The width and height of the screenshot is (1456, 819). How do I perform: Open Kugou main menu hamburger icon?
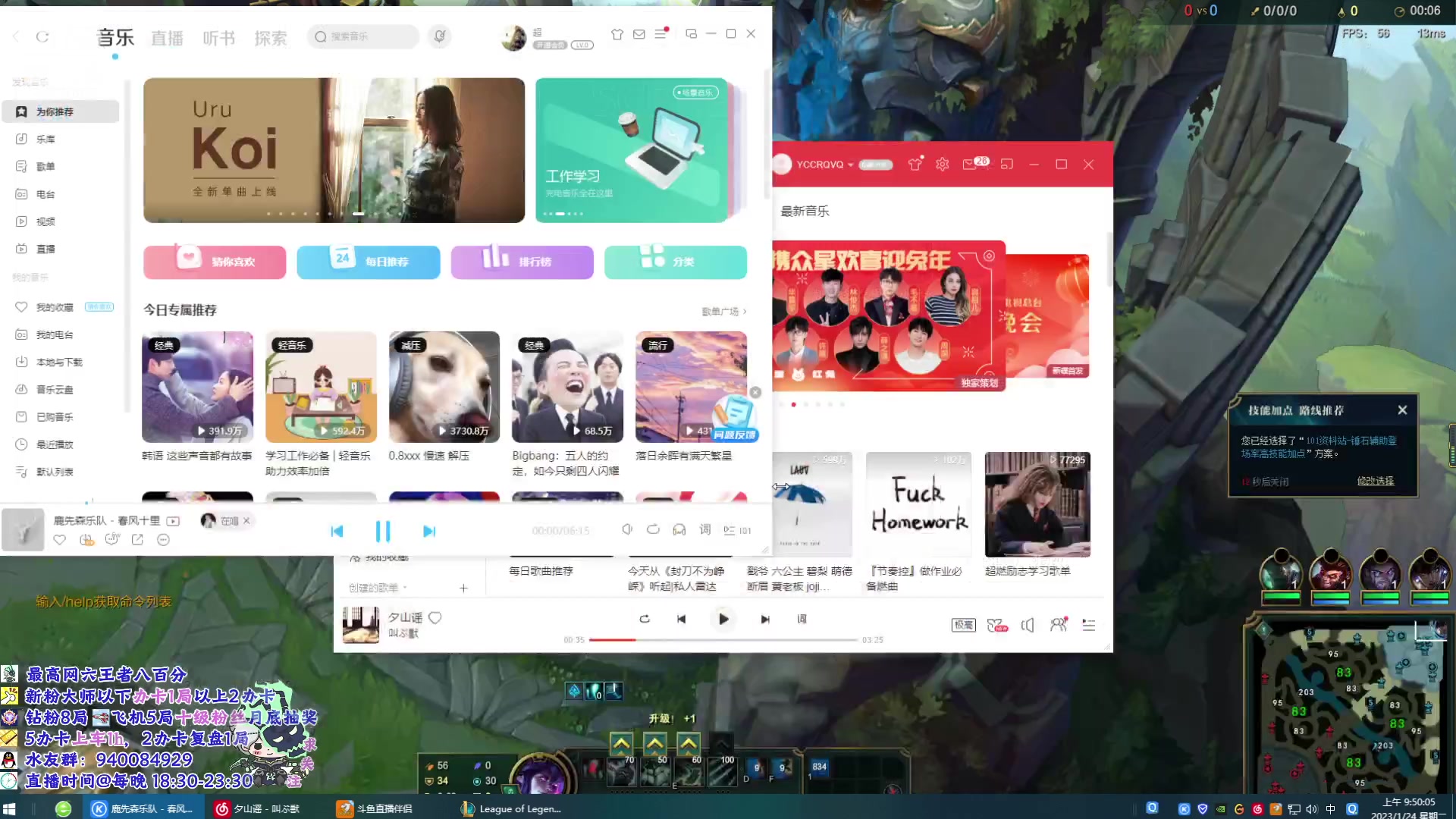pyautogui.click(x=661, y=34)
